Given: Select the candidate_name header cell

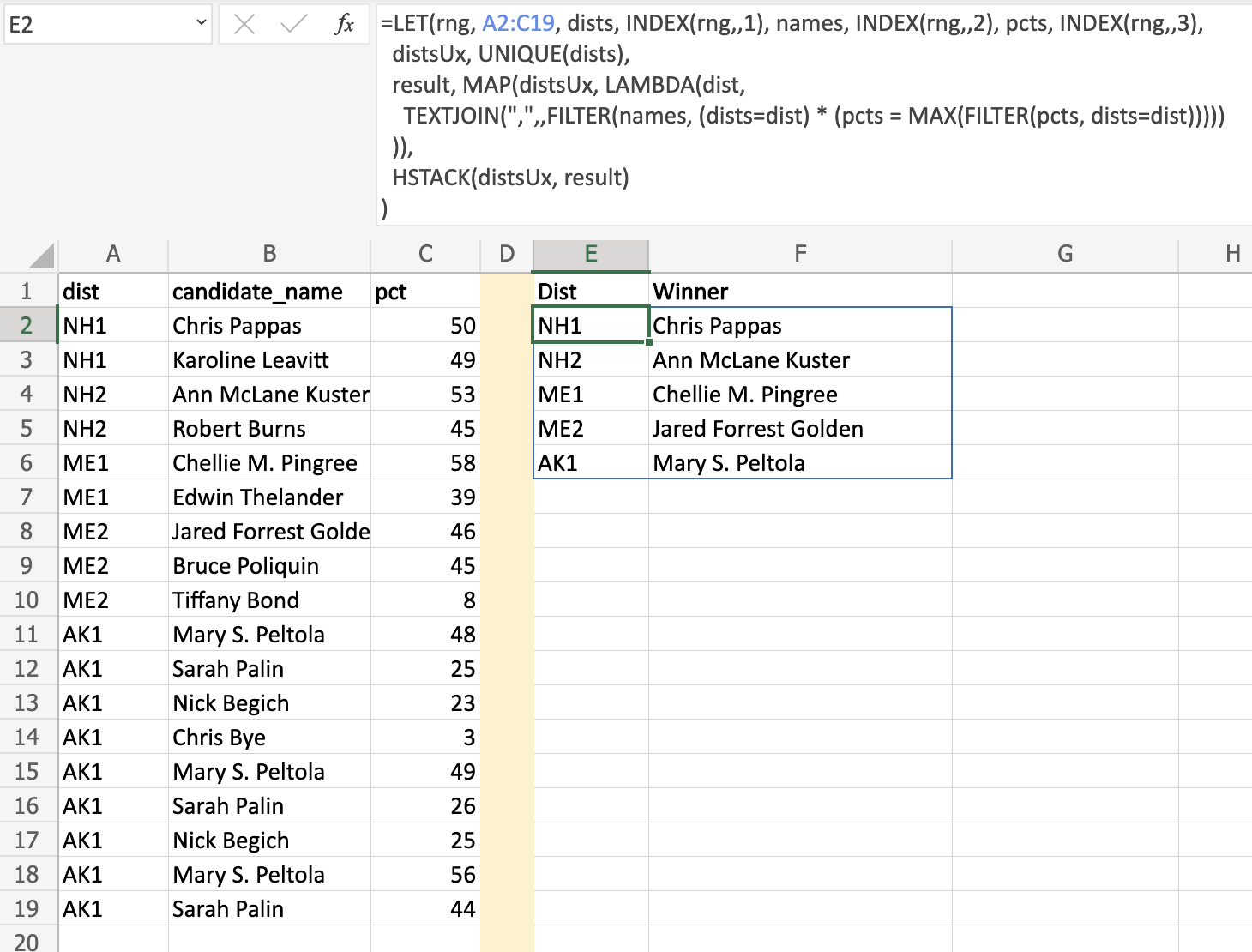Looking at the screenshot, I should click(269, 292).
